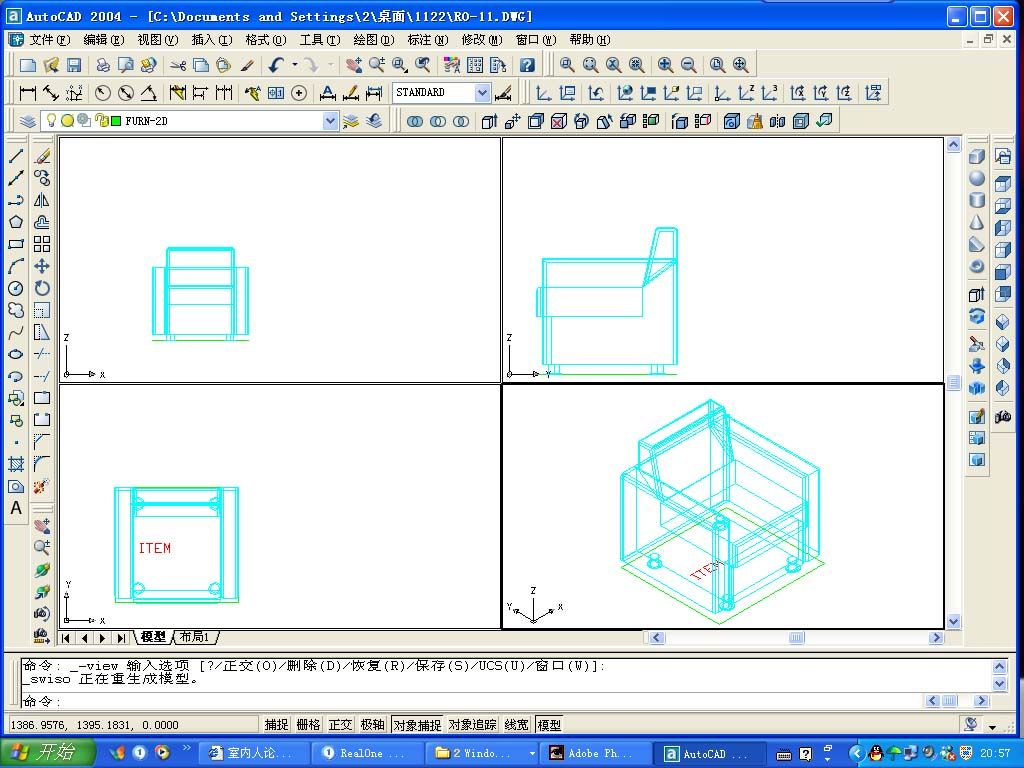The image size is (1024, 768).
Task: Click the Linear Dimension icon
Action: (27, 93)
